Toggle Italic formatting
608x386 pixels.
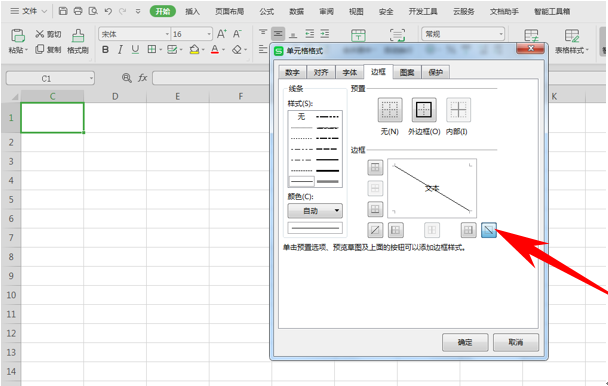120,50
